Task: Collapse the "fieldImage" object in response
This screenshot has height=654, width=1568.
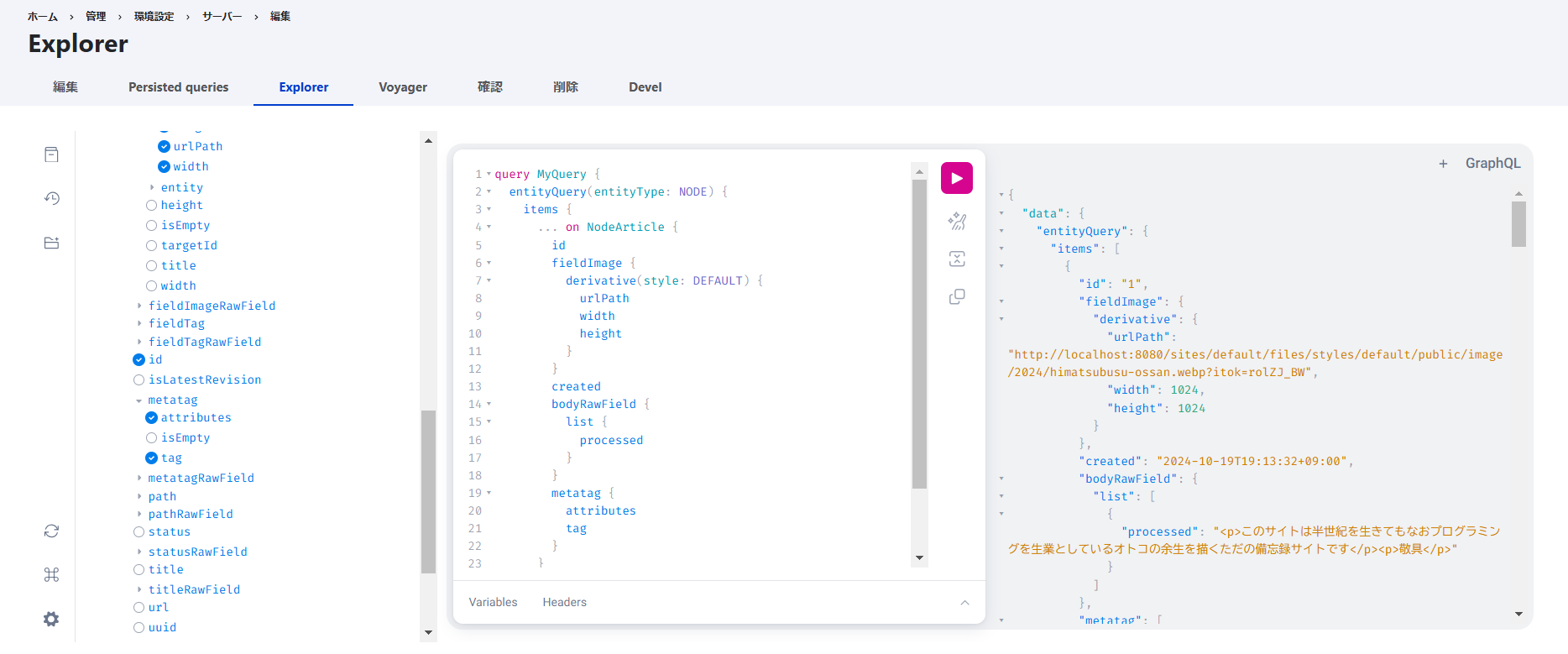Action: [1001, 301]
